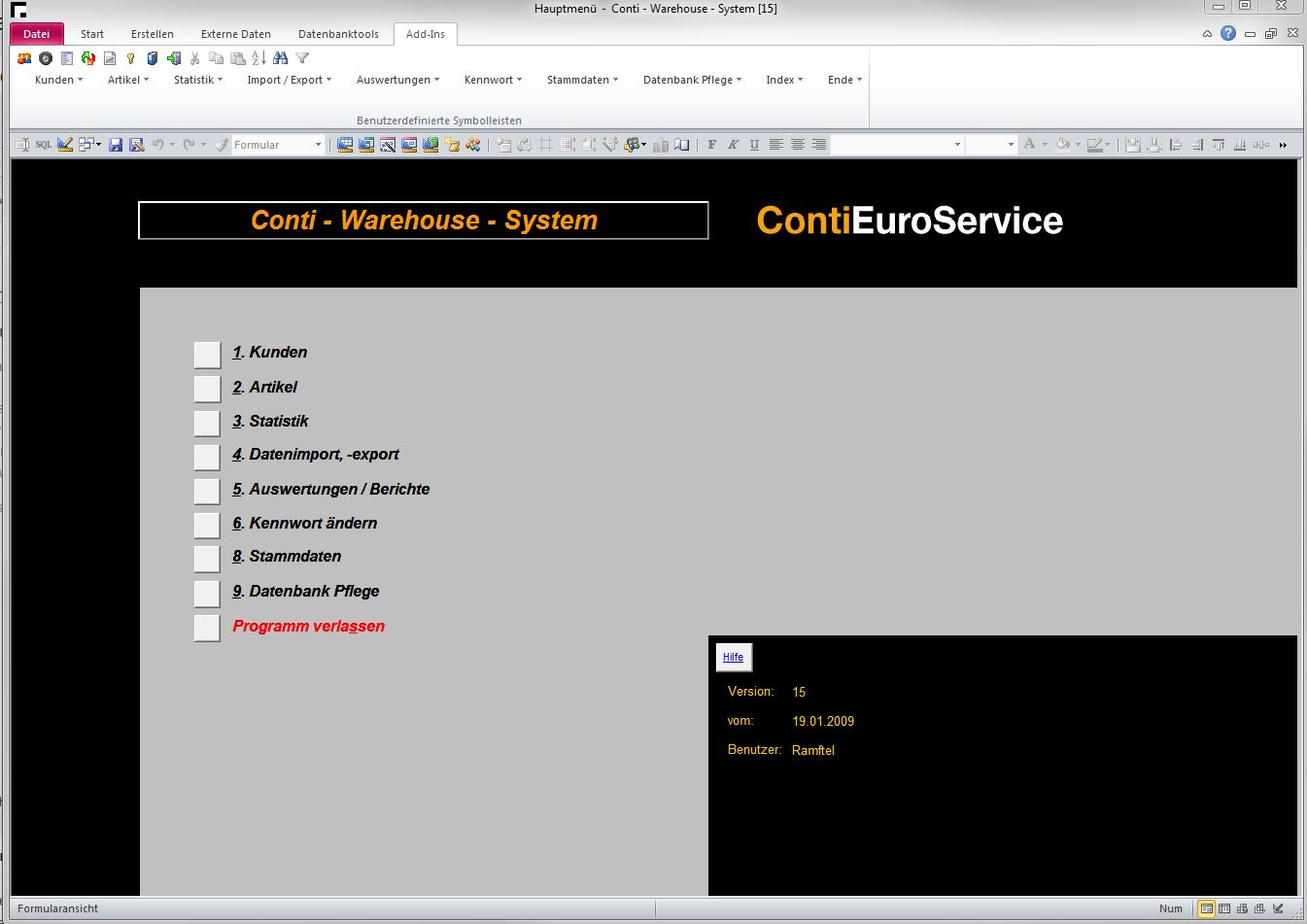Expand the Auswertungen dropdown menu
Viewport: 1307px width, 924px height.
pyautogui.click(x=397, y=80)
